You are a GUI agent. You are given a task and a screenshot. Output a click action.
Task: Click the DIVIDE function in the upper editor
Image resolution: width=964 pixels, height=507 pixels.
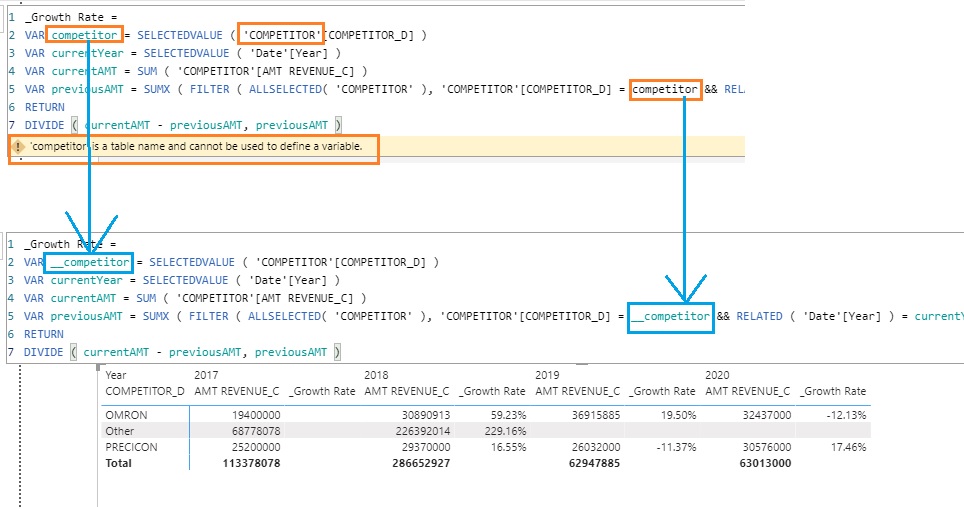44,125
